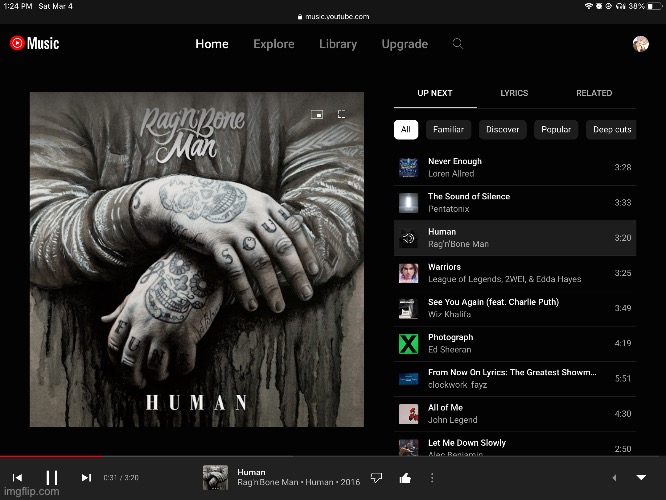Image resolution: width=666 pixels, height=500 pixels.
Task: Select the Discover filter chip
Action: click(502, 130)
